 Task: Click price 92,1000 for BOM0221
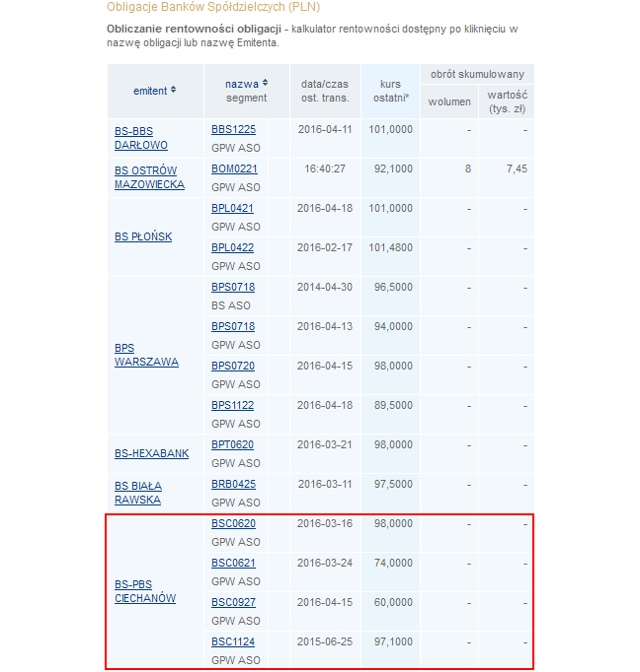pyautogui.click(x=393, y=169)
